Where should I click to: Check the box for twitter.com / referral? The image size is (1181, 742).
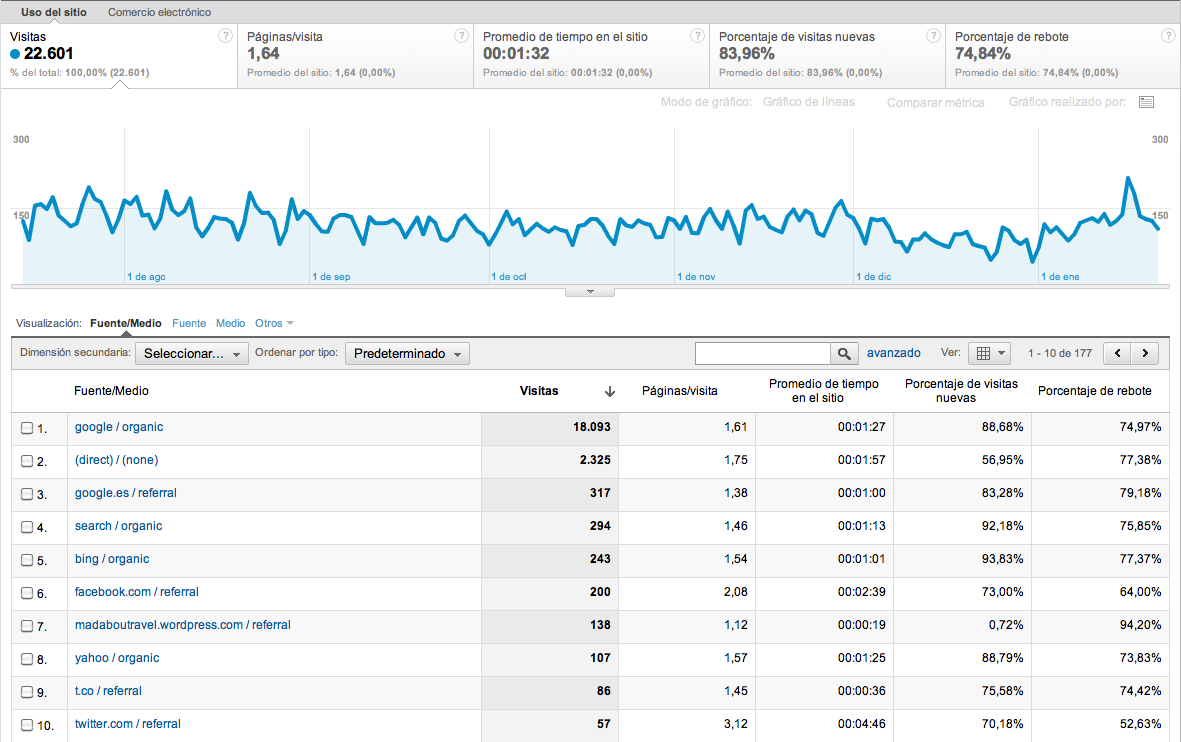(x=27, y=725)
